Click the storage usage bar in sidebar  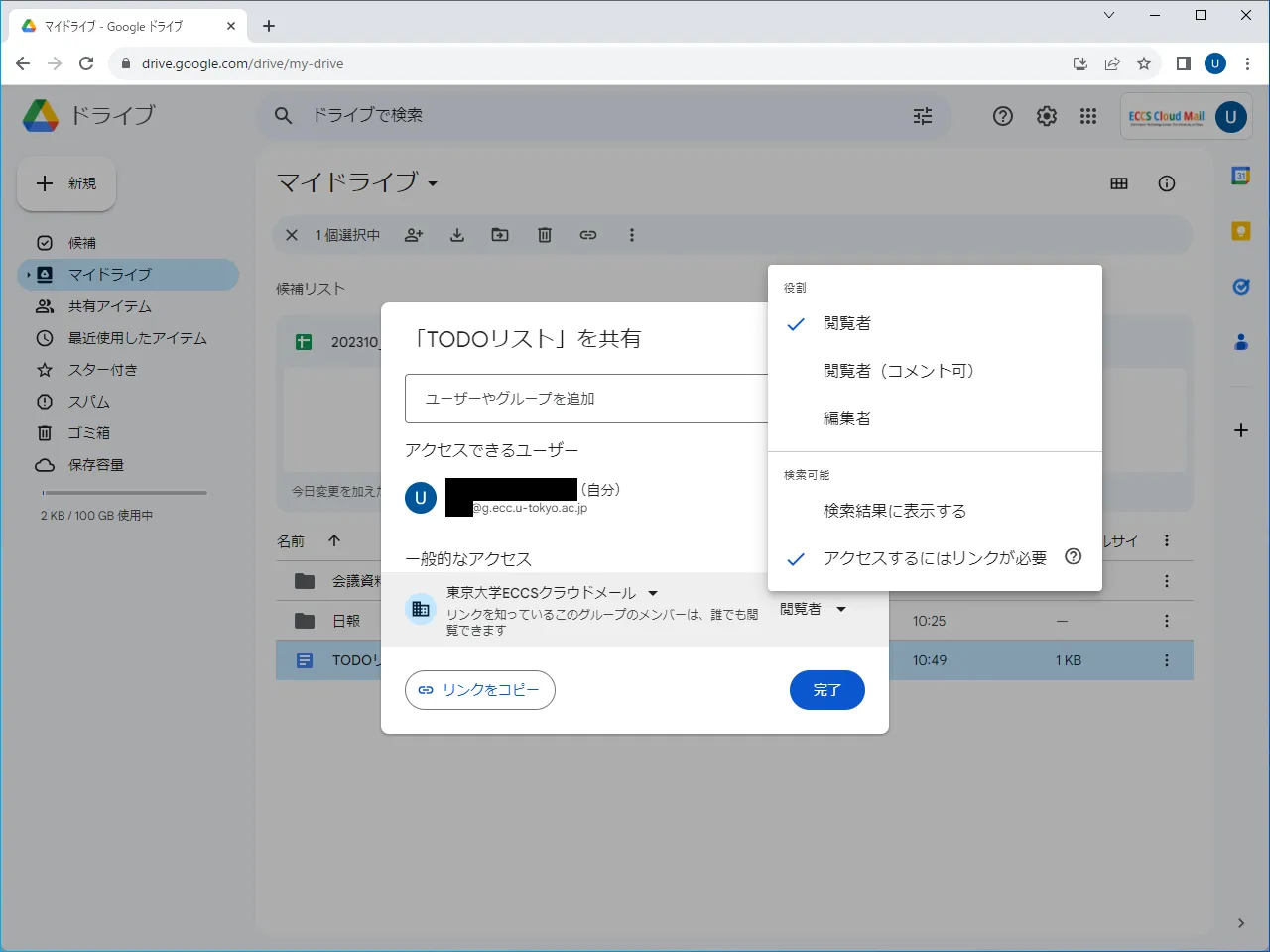(x=124, y=493)
